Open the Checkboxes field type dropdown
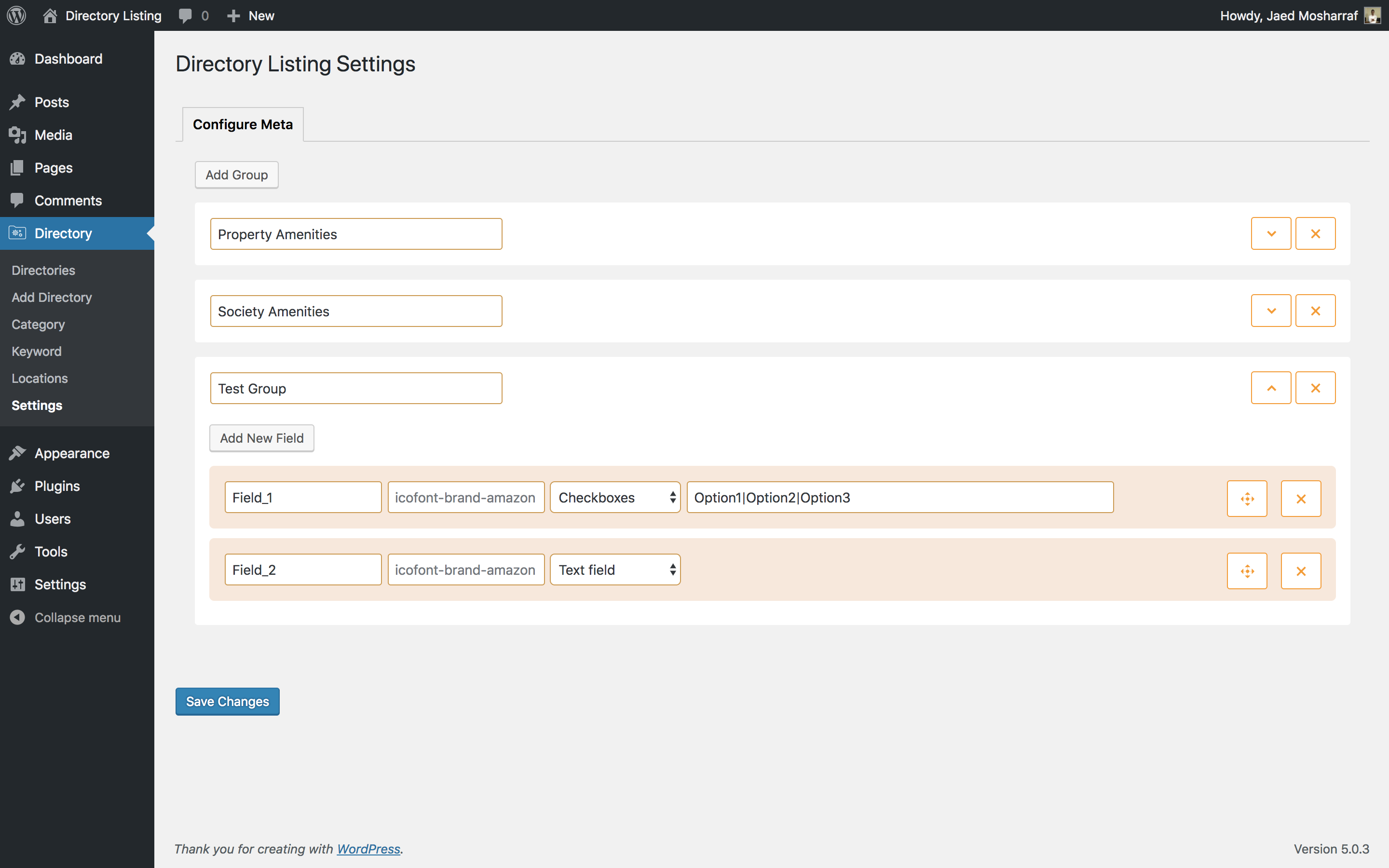 click(x=615, y=497)
